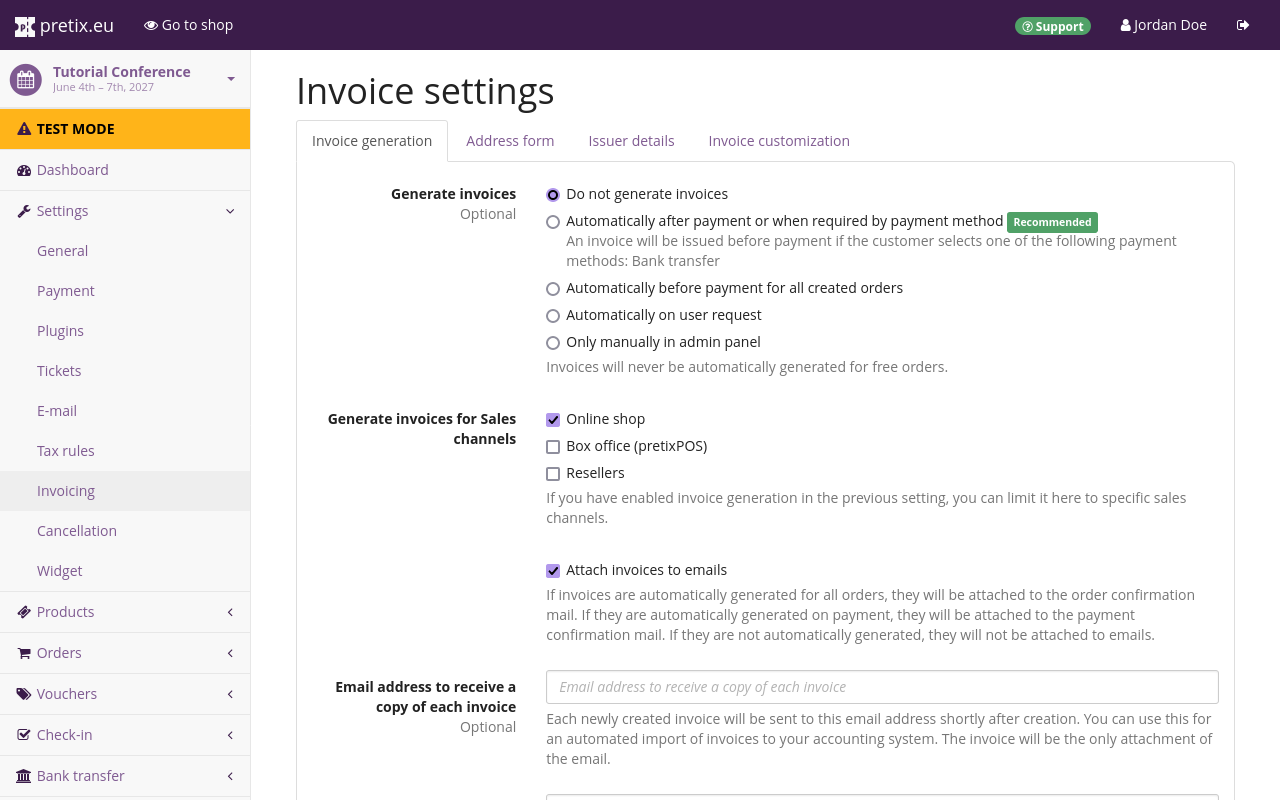
Task: Open Payment settings in sidebar
Action: [125, 291]
